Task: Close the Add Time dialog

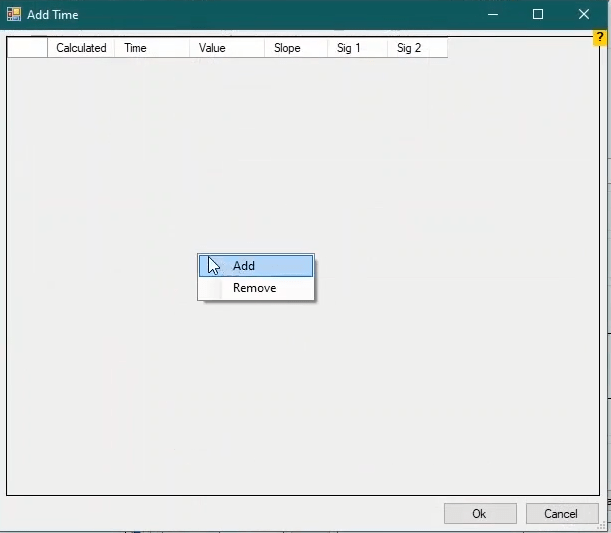Action: [x=584, y=15]
